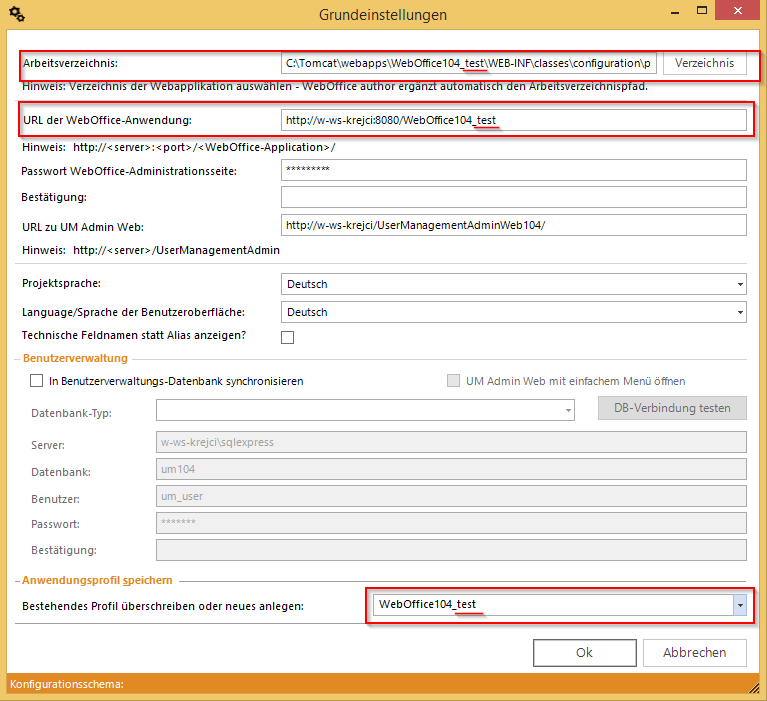Click into the Arbeitsverzeichnis path field
The height and width of the screenshot is (701, 767).
tap(468, 64)
